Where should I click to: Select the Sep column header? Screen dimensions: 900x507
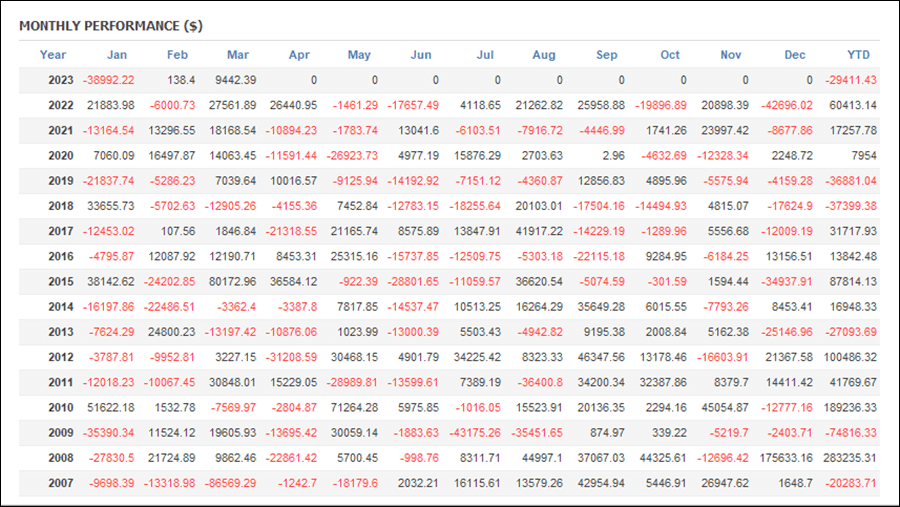[607, 55]
